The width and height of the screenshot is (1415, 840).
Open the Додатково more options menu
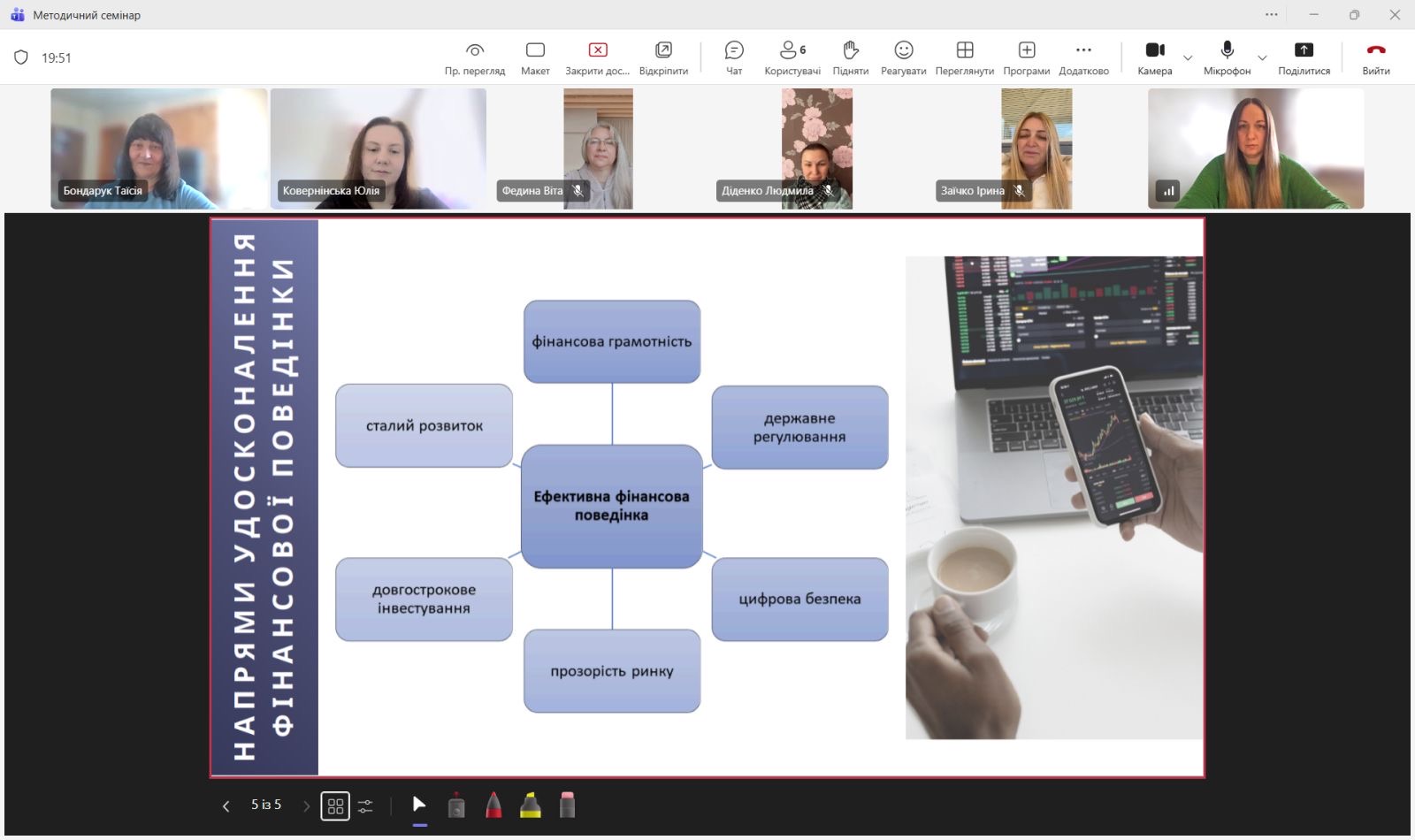pos(1083,57)
